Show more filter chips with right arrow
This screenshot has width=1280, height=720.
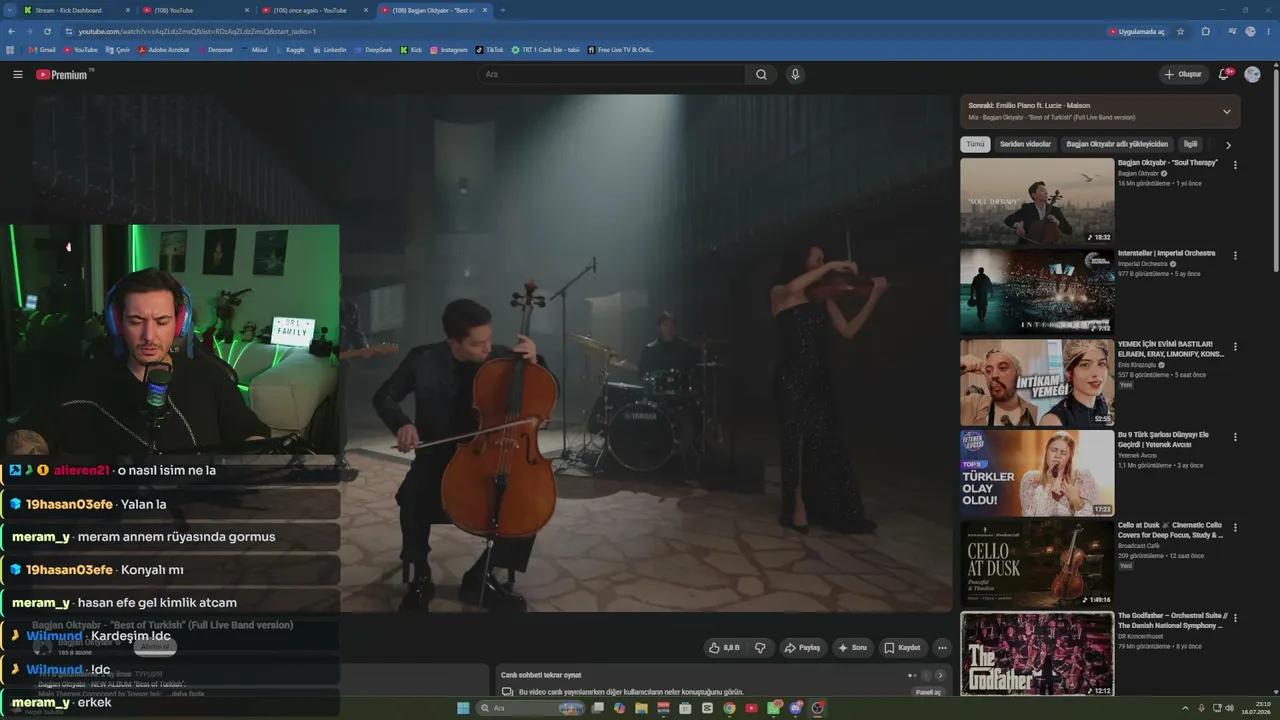pos(1228,145)
